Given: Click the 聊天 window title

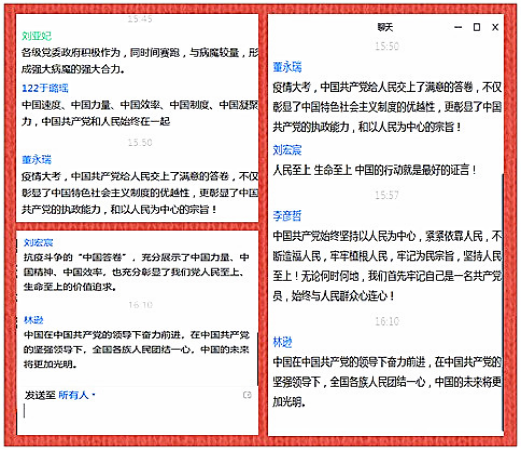Looking at the screenshot, I should tap(385, 27).
